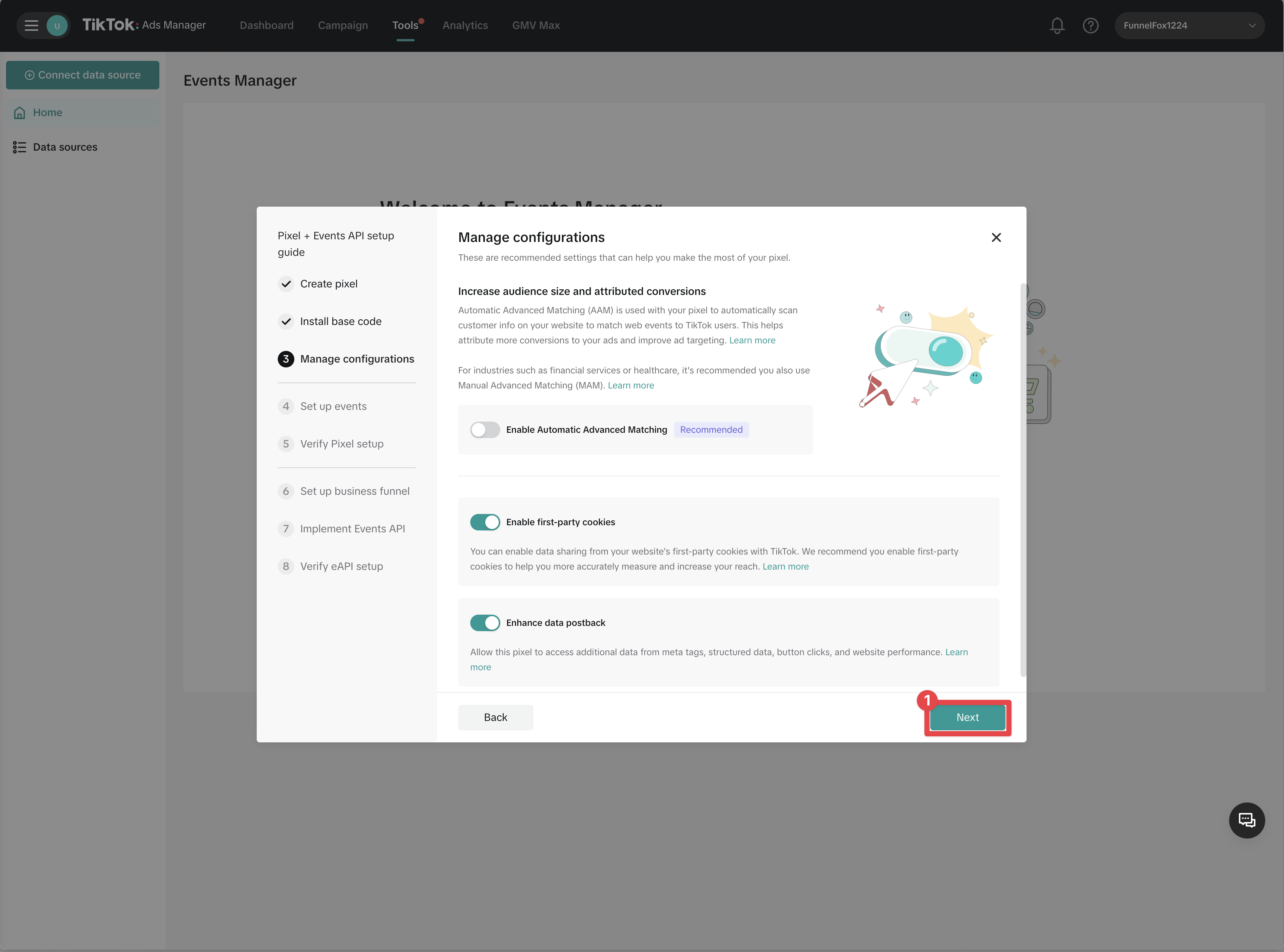The height and width of the screenshot is (952, 1284).
Task: Disable first-party cookies toggle
Action: tap(484, 522)
